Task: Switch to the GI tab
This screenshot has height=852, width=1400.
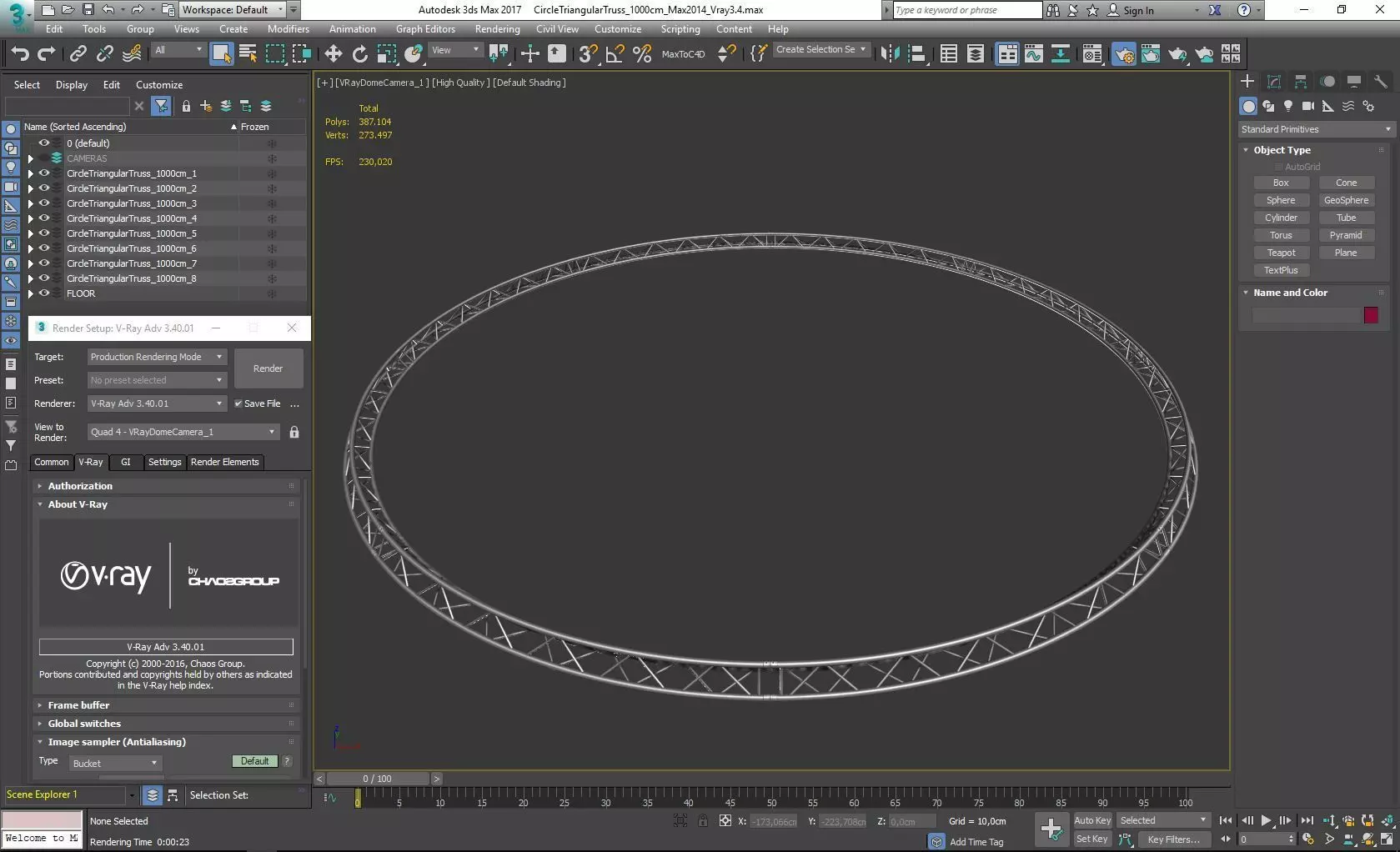Action: point(126,462)
